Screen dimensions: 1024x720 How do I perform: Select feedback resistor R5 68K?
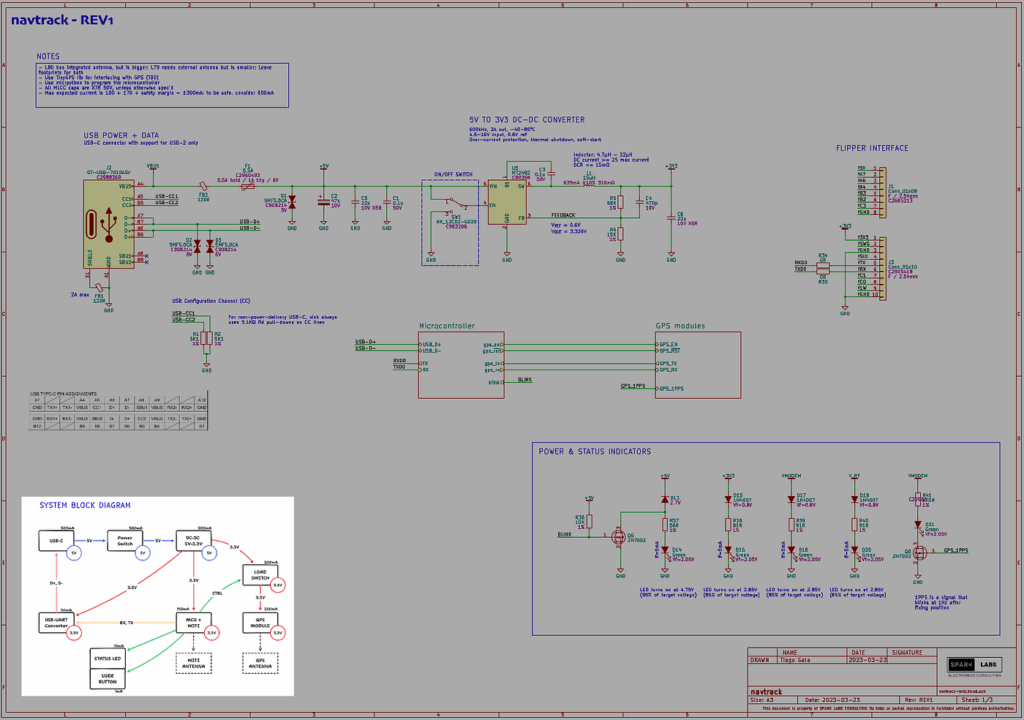click(x=620, y=203)
